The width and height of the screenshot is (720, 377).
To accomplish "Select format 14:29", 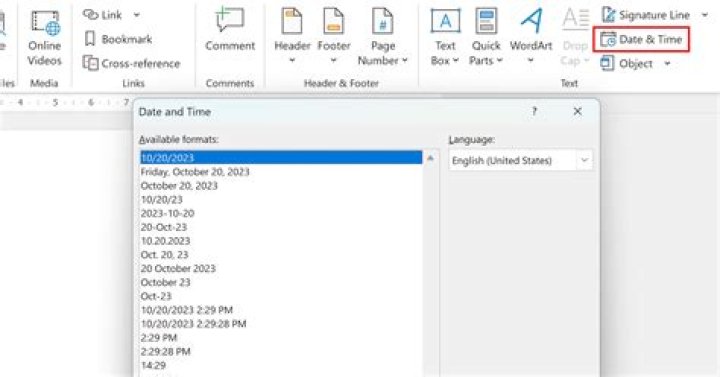I will 281,365.
